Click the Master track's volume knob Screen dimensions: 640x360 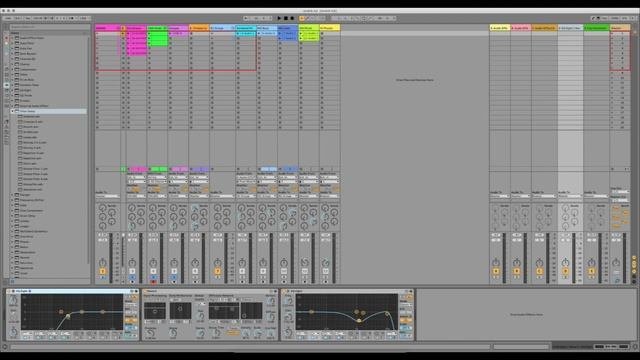click(x=616, y=263)
